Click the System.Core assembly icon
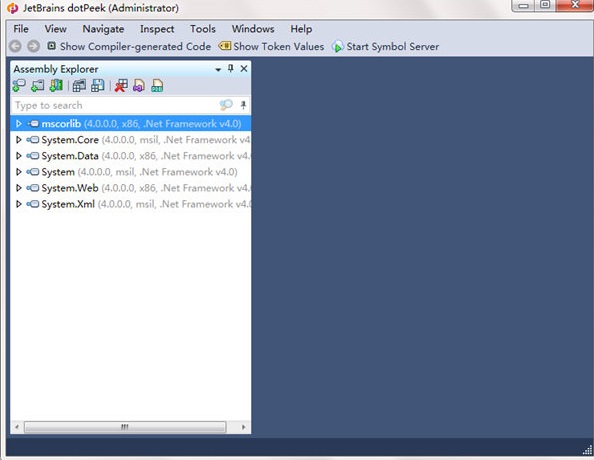This screenshot has width=594, height=460. [33, 140]
